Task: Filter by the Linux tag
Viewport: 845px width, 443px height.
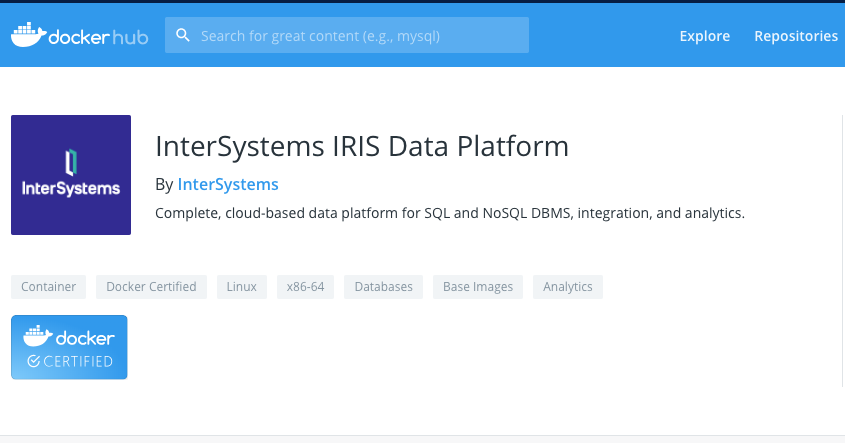Action: [241, 287]
